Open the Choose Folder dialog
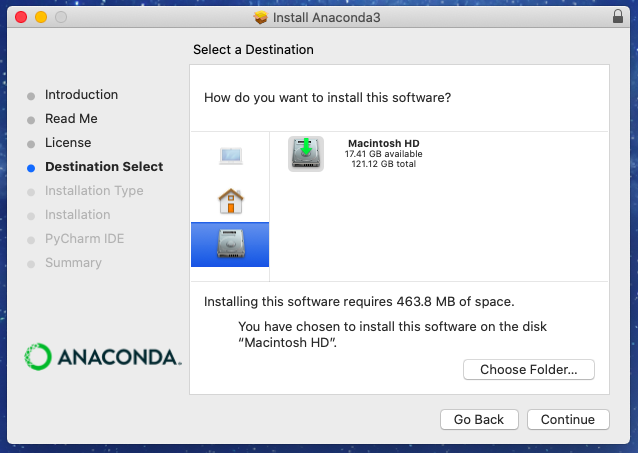The image size is (638, 453). (x=528, y=370)
